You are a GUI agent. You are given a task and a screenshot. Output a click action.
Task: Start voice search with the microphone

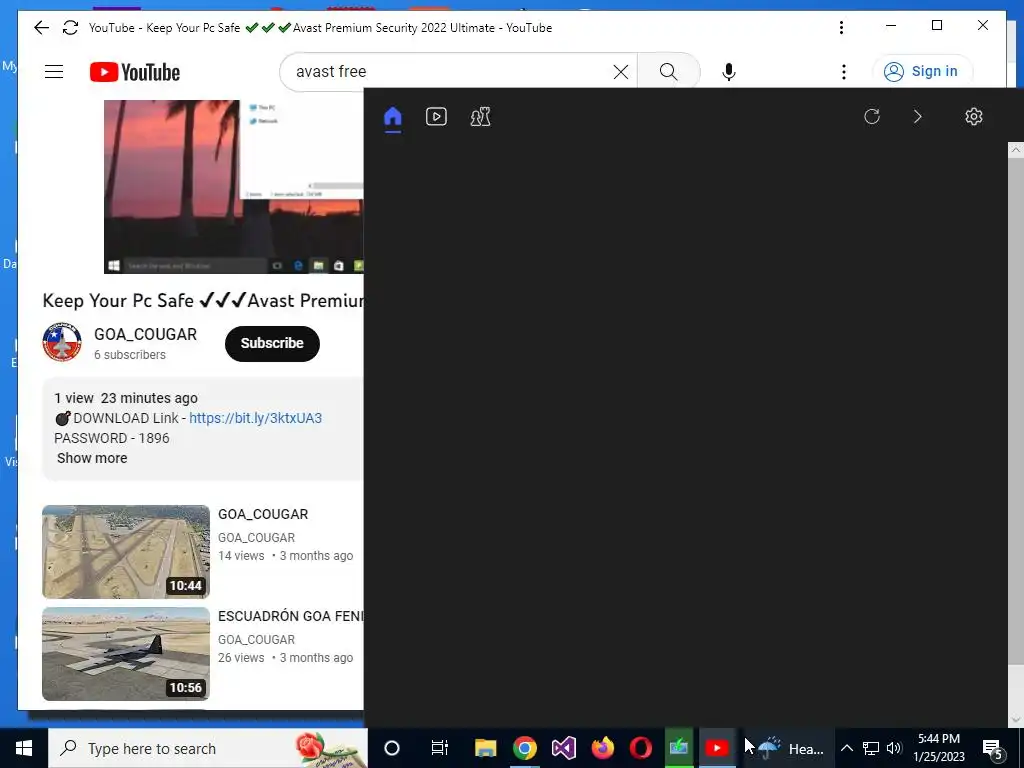click(x=729, y=72)
